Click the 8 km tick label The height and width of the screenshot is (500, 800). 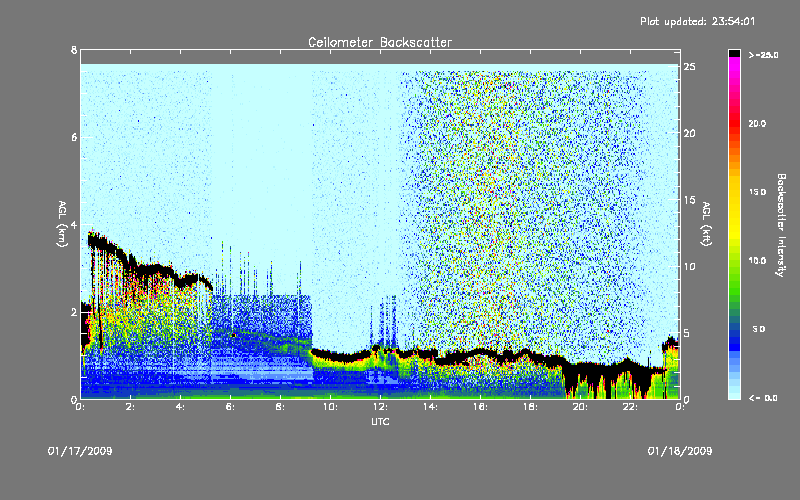tap(74, 51)
